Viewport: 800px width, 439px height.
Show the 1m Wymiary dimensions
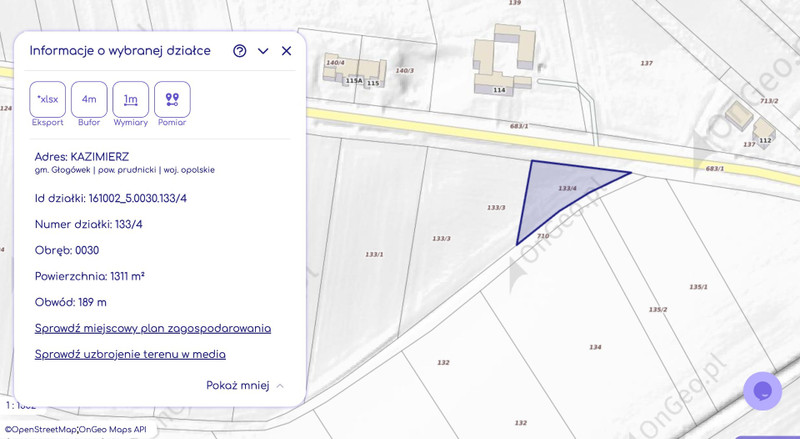click(130, 99)
